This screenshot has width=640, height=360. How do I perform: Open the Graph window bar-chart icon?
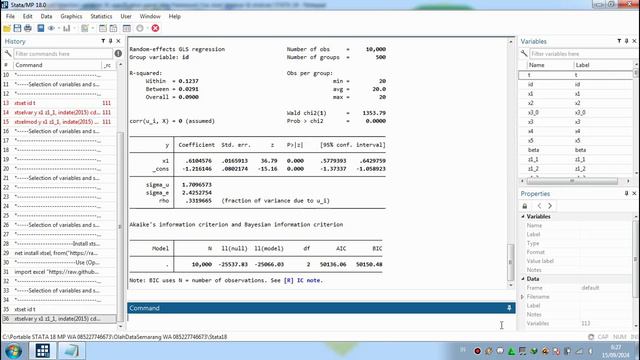pyautogui.click(x=67, y=28)
